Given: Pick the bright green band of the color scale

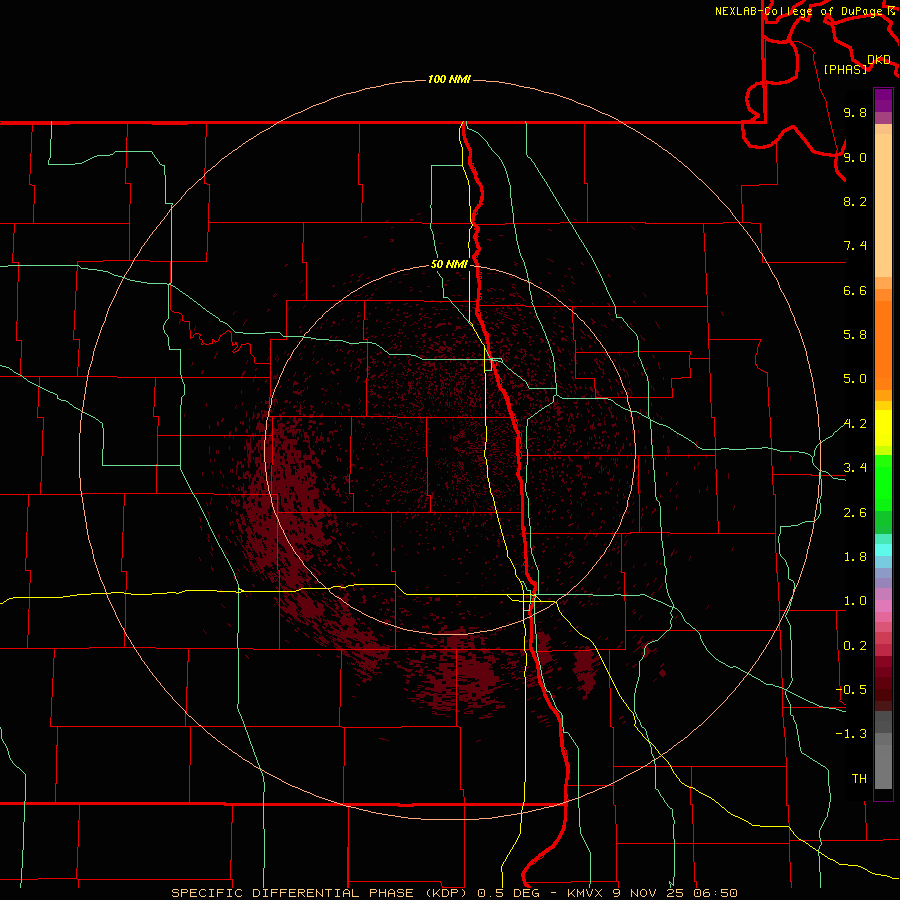Looking at the screenshot, I should coord(883,483).
